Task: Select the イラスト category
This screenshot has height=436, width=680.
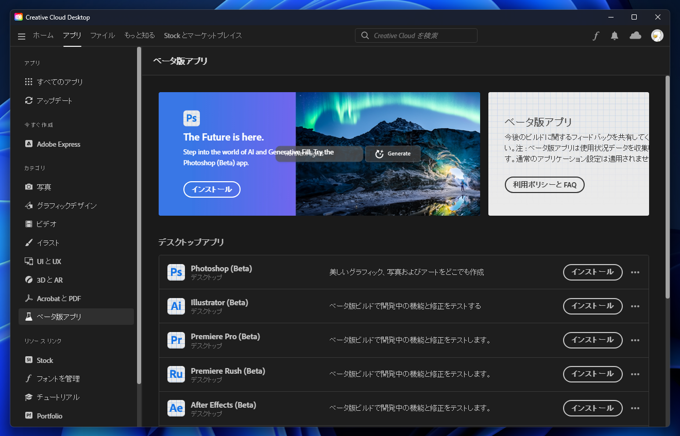Action: 76,243
